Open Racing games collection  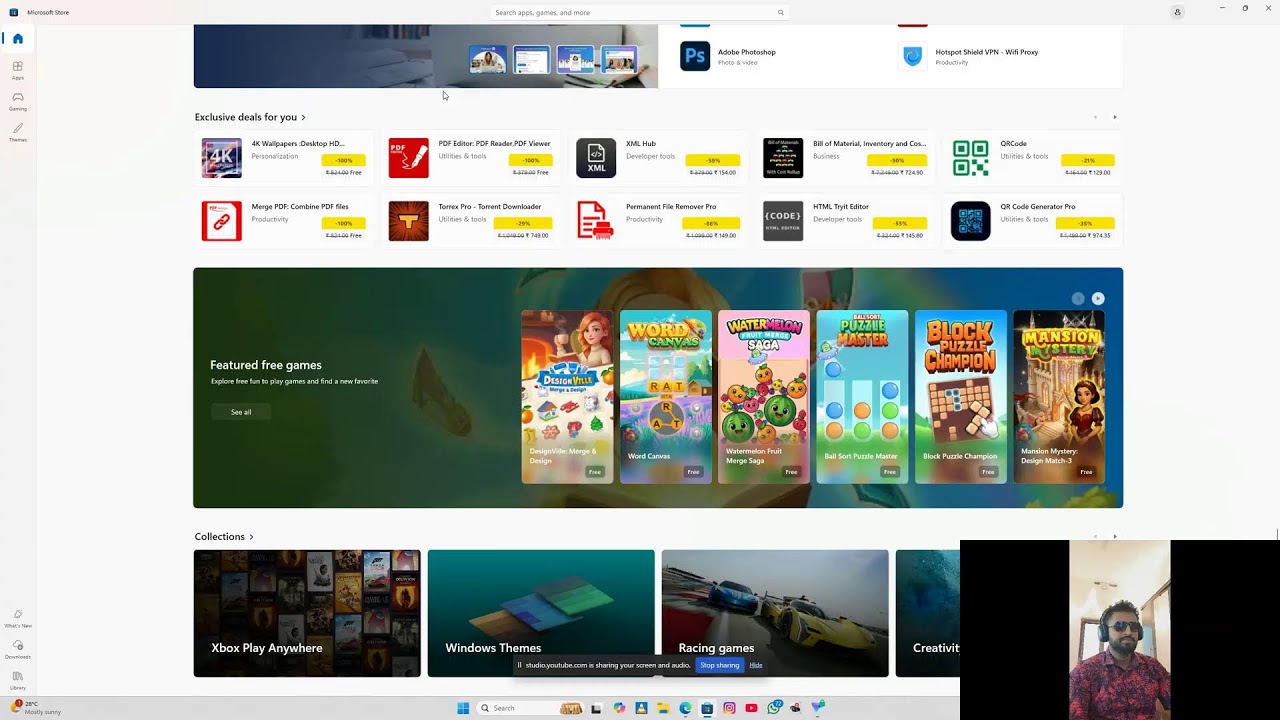coord(775,613)
